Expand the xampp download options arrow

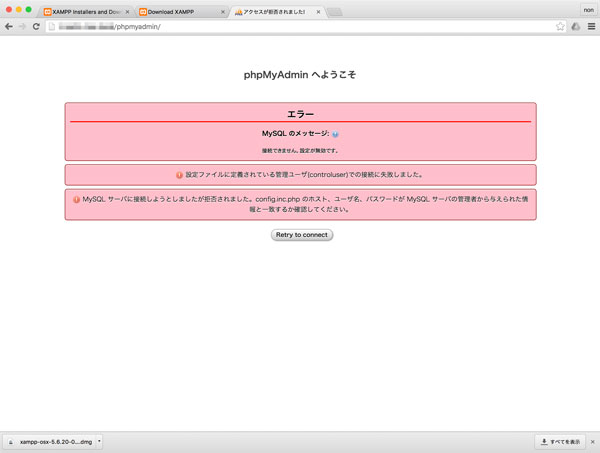point(99,442)
